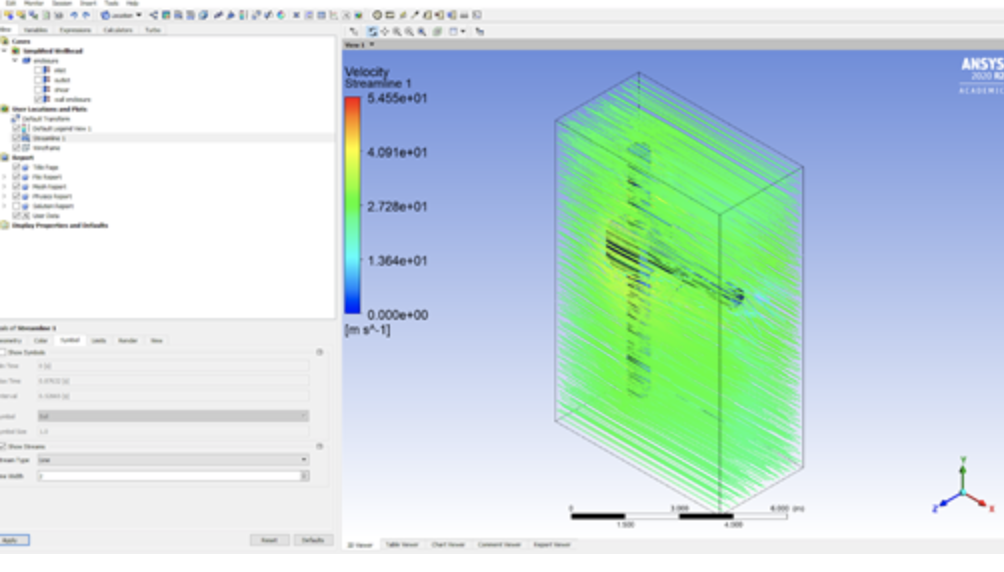Screen dimensions: 1004x572
Task: Click the Animation toolbar icon
Action: [389, 15]
